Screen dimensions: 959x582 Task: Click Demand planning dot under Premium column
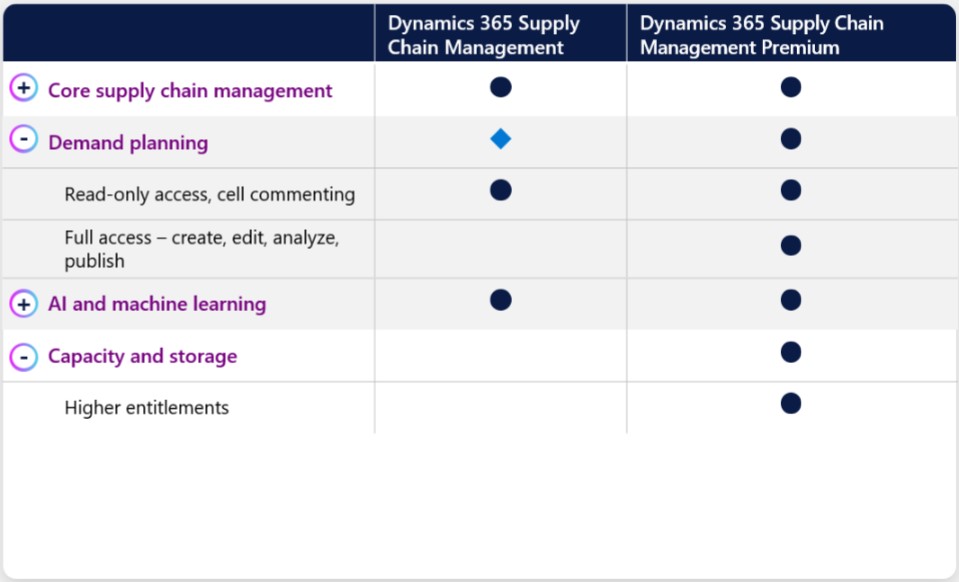[791, 139]
